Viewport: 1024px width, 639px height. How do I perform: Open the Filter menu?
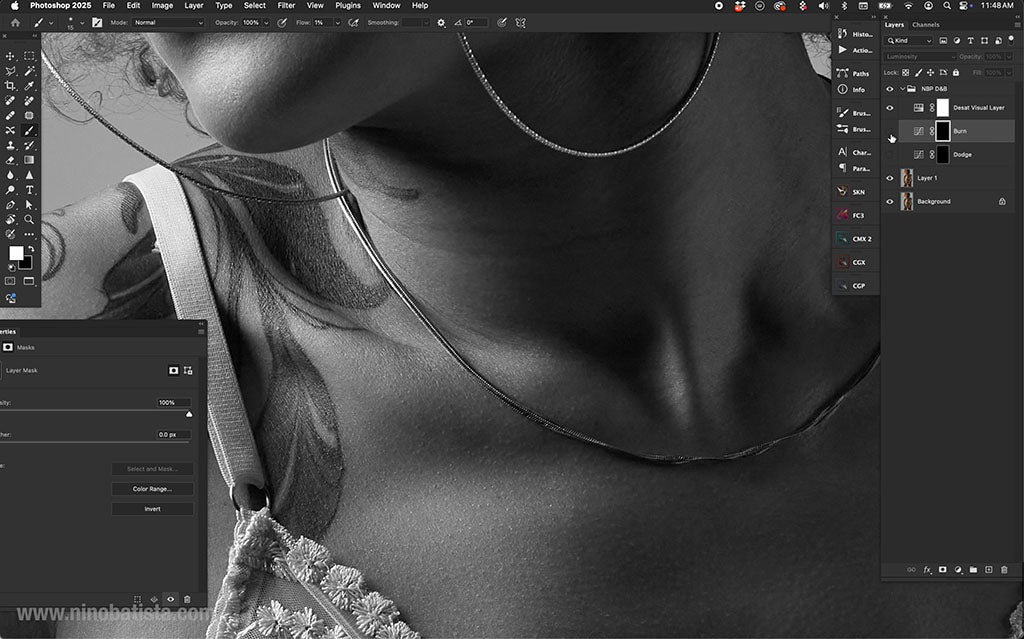pyautogui.click(x=286, y=5)
